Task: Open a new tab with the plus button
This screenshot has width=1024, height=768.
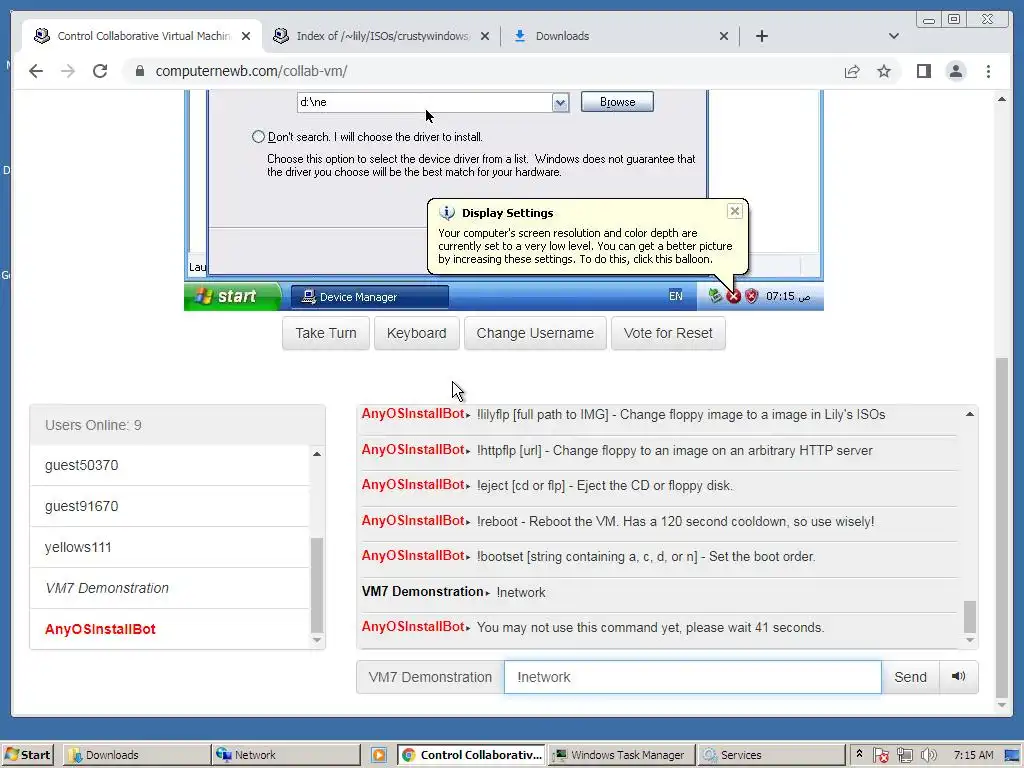Action: coord(761,36)
